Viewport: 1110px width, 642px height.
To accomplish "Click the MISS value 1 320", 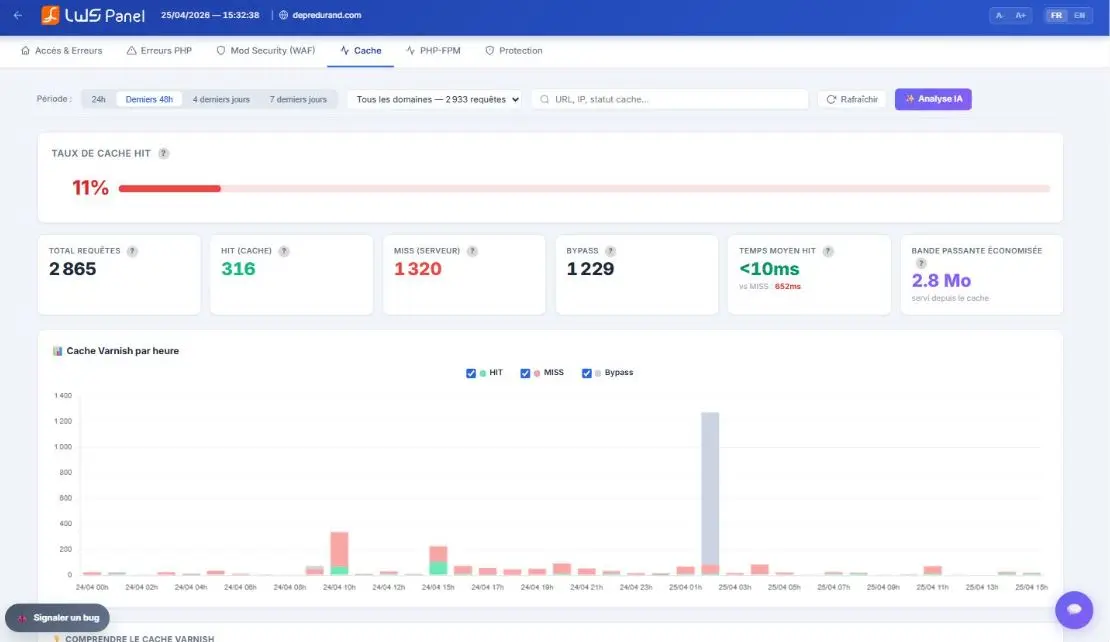I will [x=418, y=269].
